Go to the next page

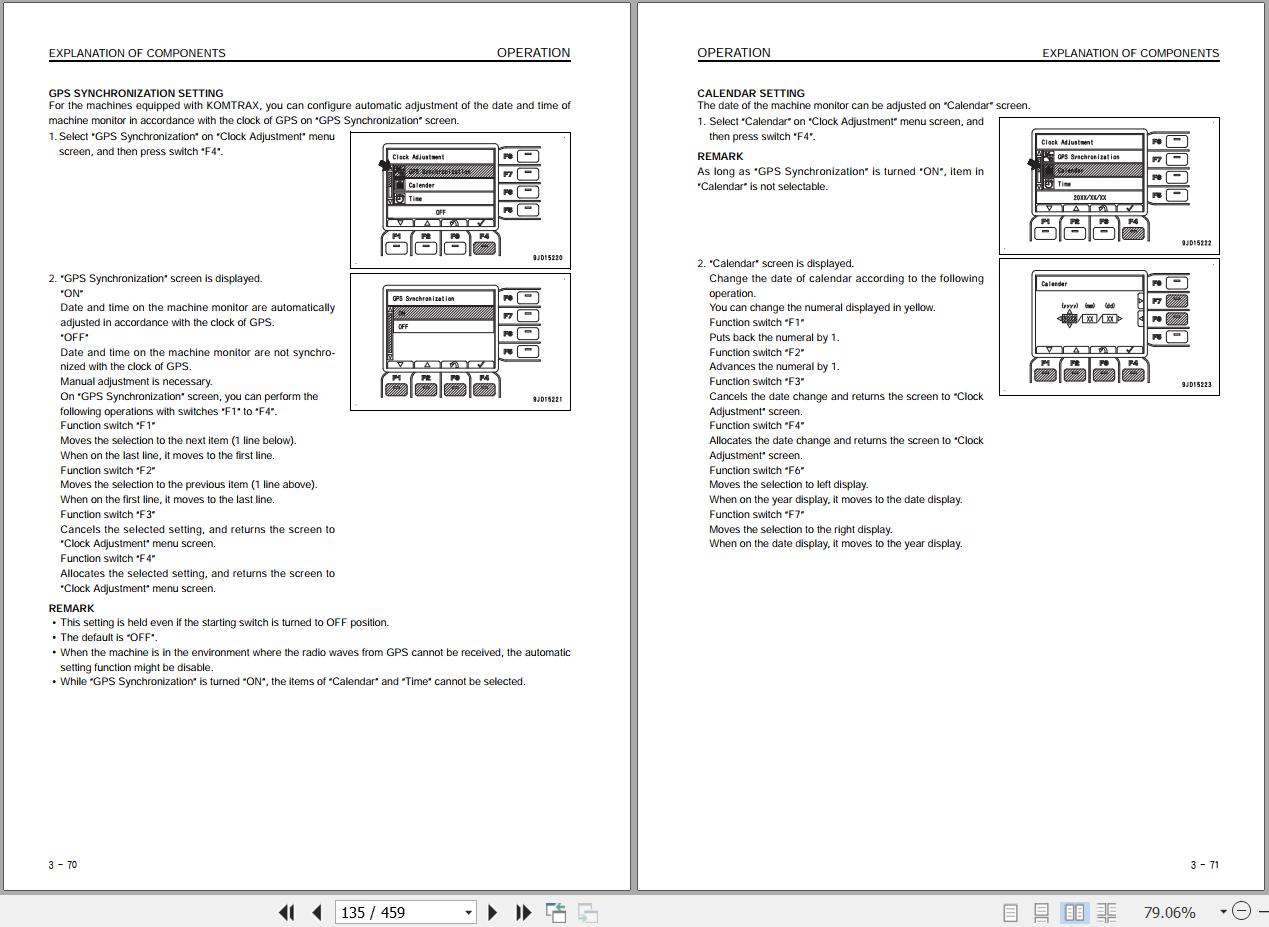pos(492,912)
